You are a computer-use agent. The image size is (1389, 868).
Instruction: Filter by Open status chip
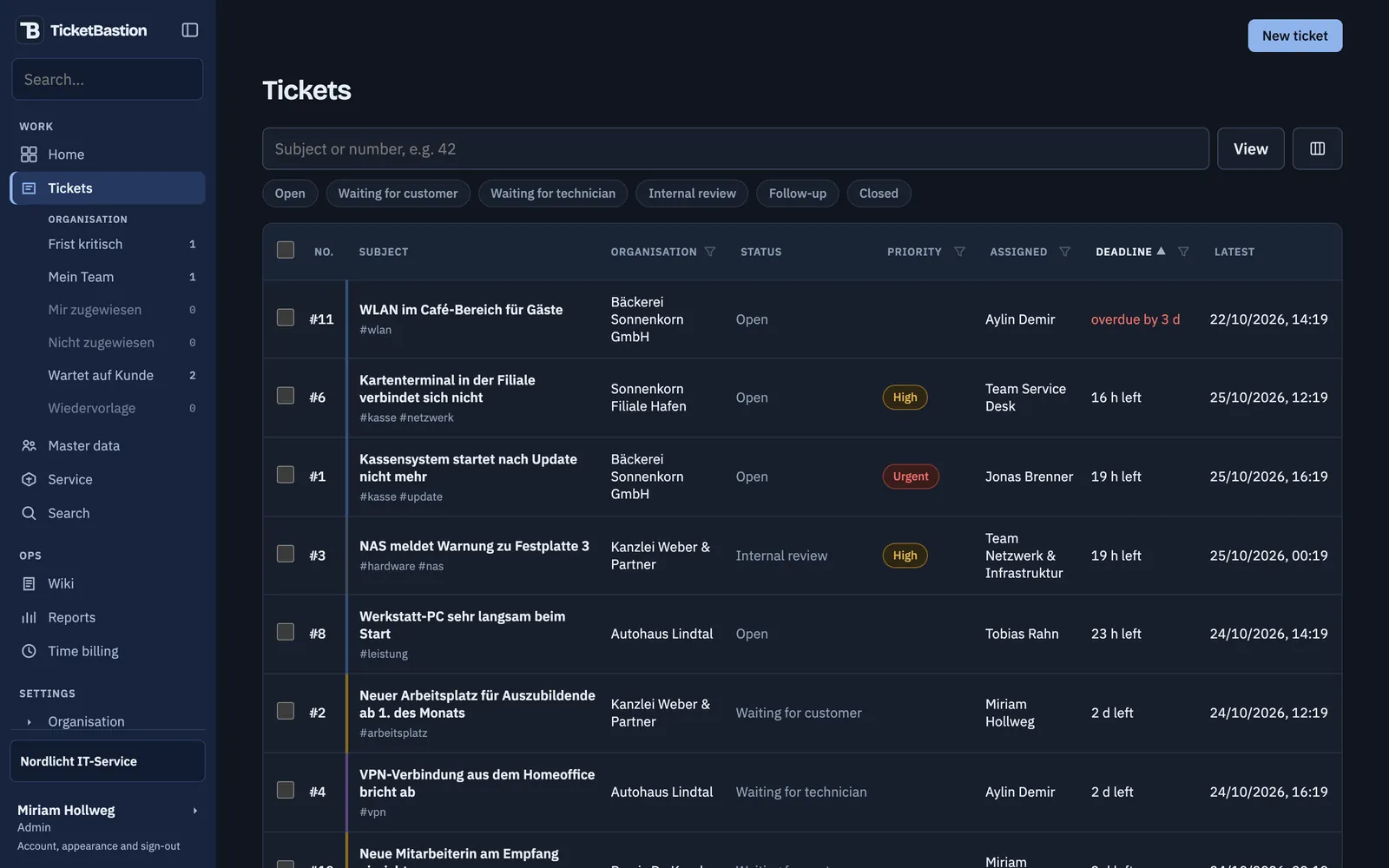[x=290, y=194]
